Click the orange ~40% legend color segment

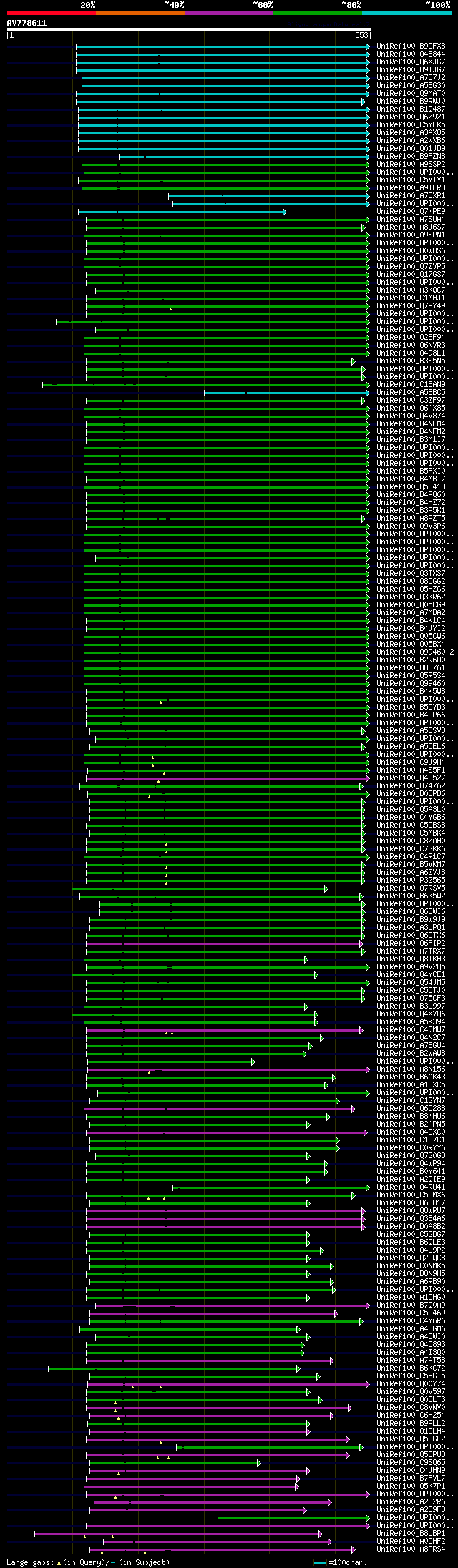click(140, 13)
